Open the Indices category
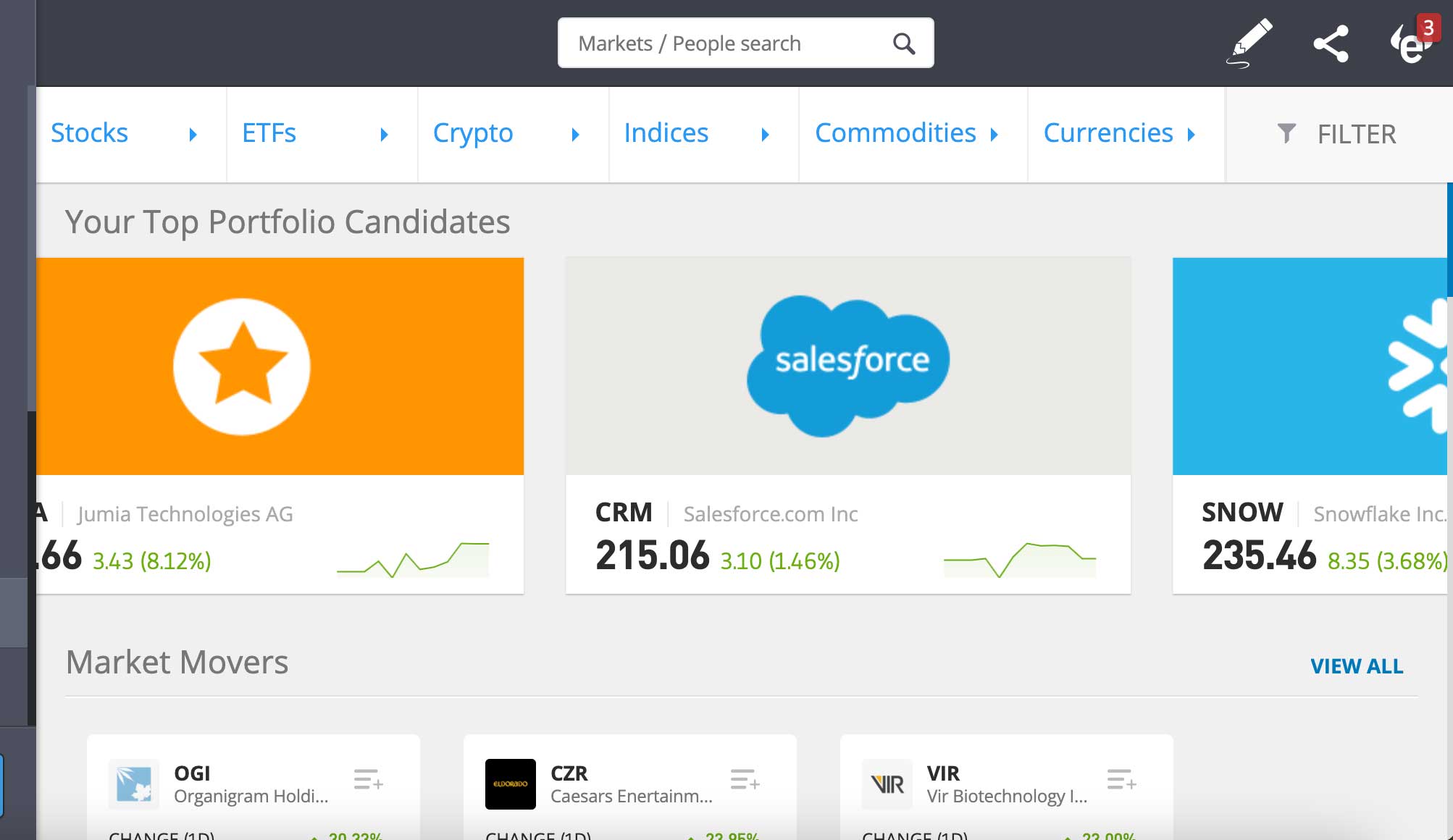 666,133
